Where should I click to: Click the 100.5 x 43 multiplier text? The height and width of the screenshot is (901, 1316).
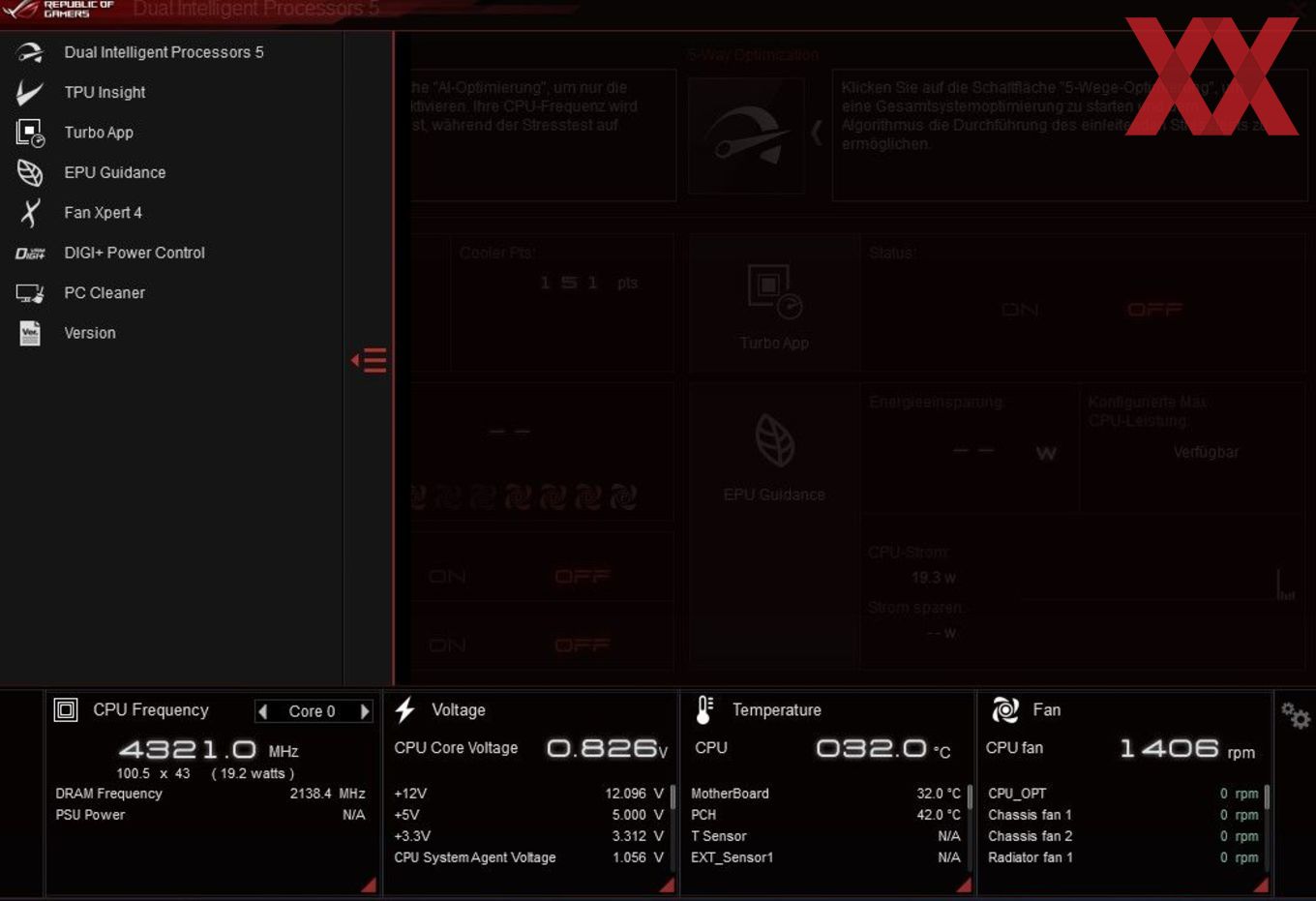(153, 773)
